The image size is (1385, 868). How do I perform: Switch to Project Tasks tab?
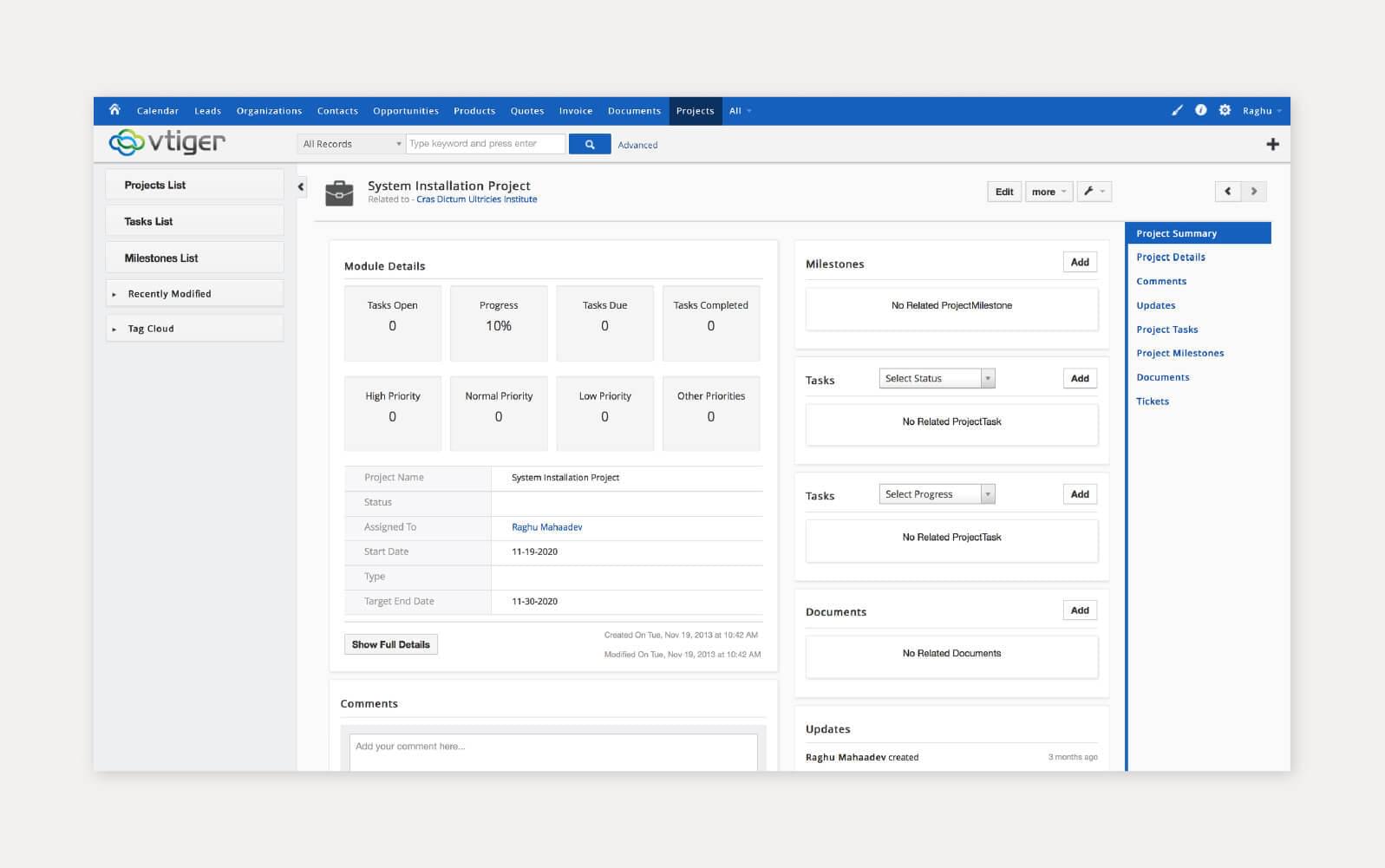pyautogui.click(x=1166, y=330)
